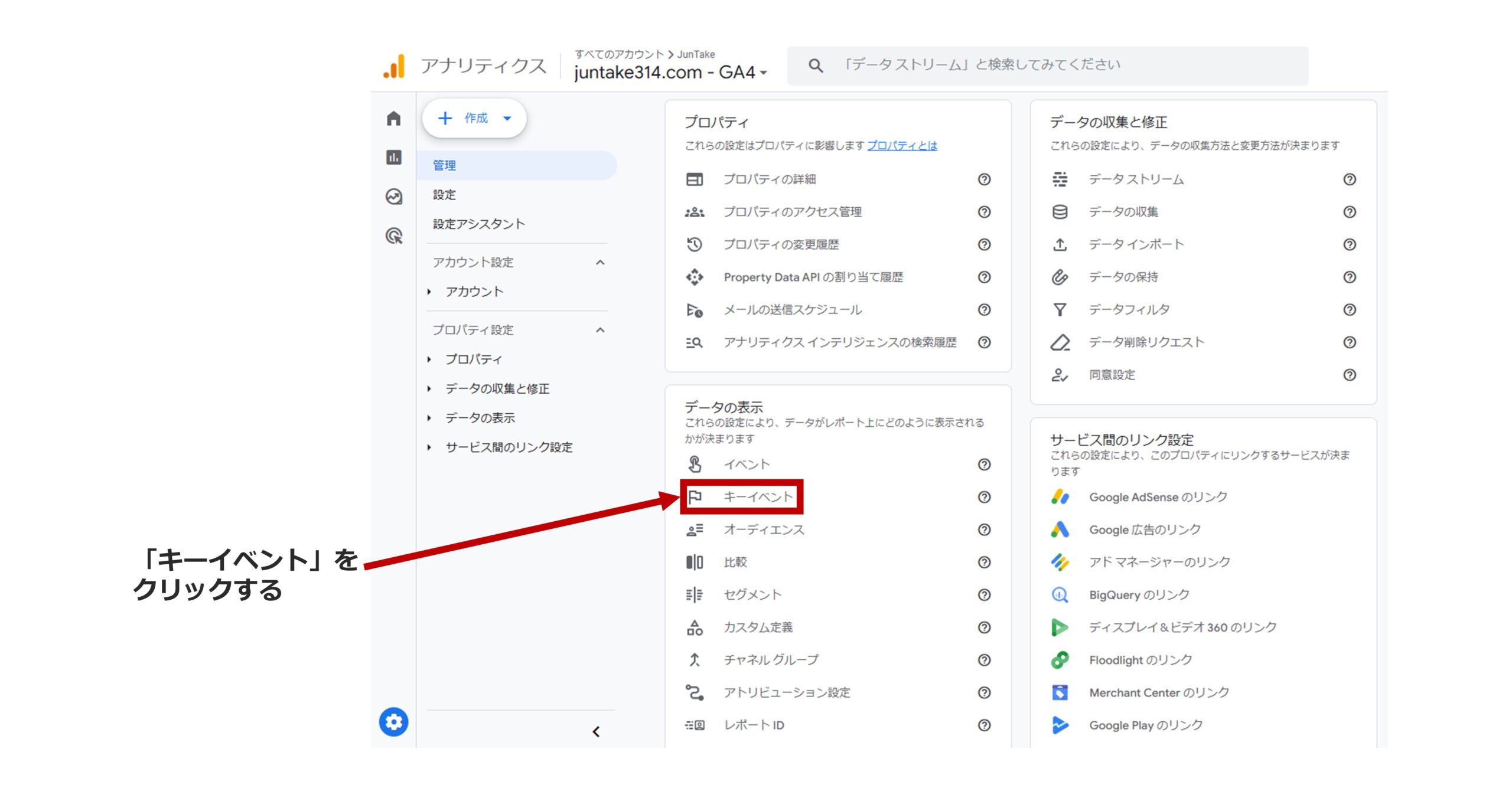Click the BigQuery link icon
1512x788 pixels.
point(1060,594)
